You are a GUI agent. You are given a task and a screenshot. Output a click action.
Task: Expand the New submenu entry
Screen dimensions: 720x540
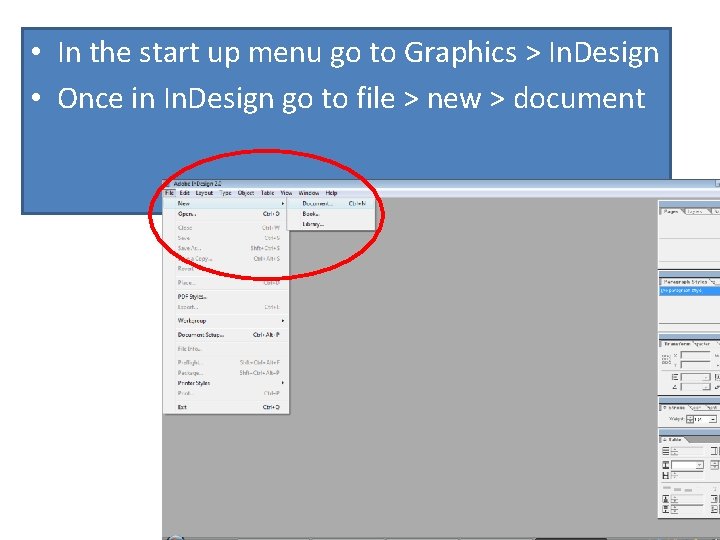[x=226, y=203]
